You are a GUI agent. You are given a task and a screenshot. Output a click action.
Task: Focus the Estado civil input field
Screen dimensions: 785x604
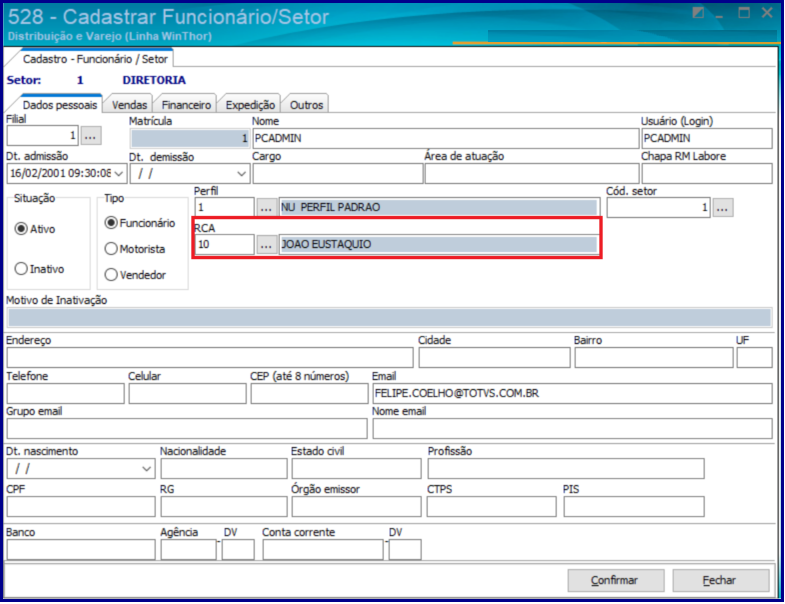click(356, 469)
